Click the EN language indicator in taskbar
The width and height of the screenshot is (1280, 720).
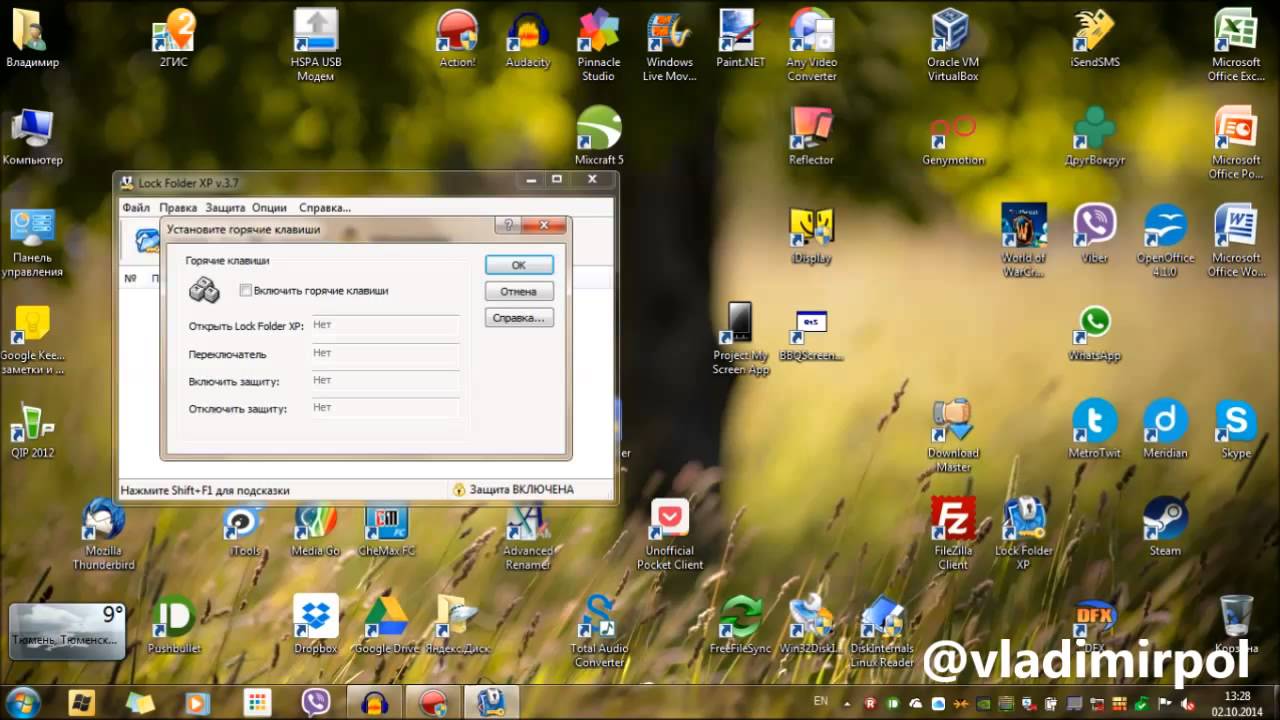(820, 701)
